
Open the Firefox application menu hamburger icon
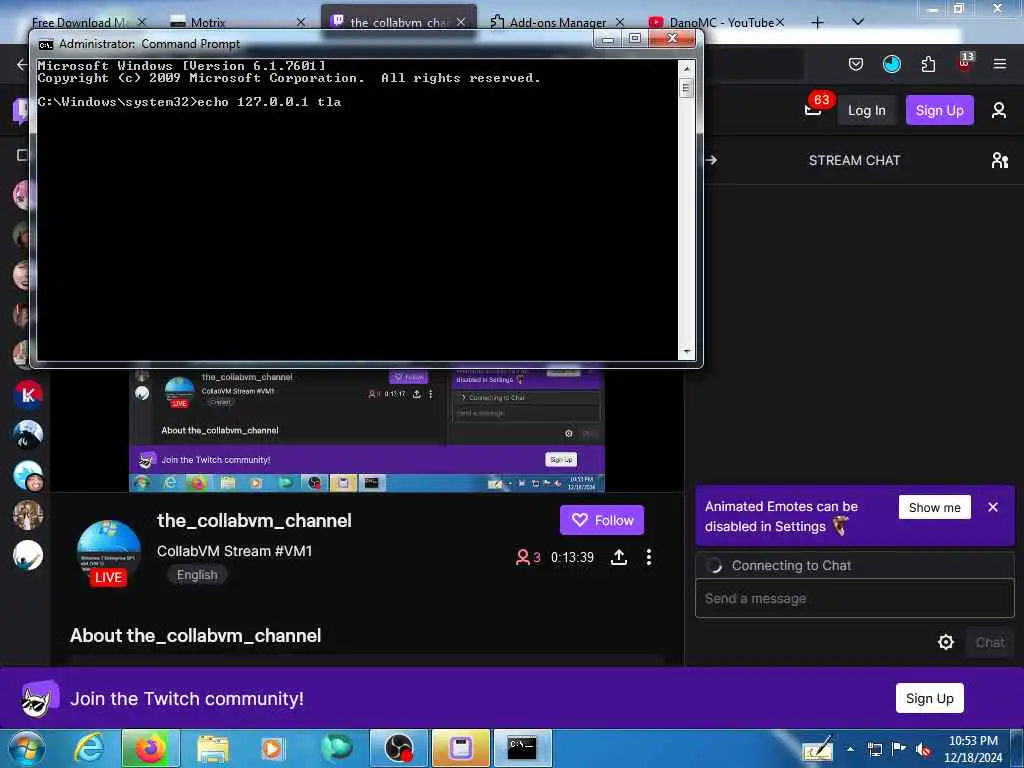click(x=999, y=64)
